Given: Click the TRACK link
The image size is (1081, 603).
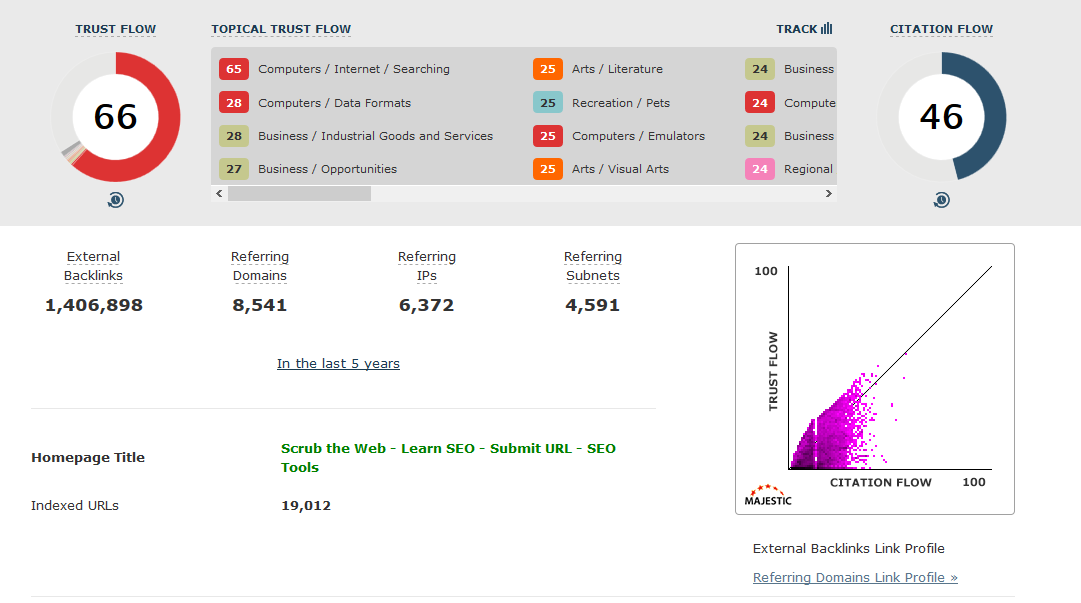Looking at the screenshot, I should click(805, 29).
